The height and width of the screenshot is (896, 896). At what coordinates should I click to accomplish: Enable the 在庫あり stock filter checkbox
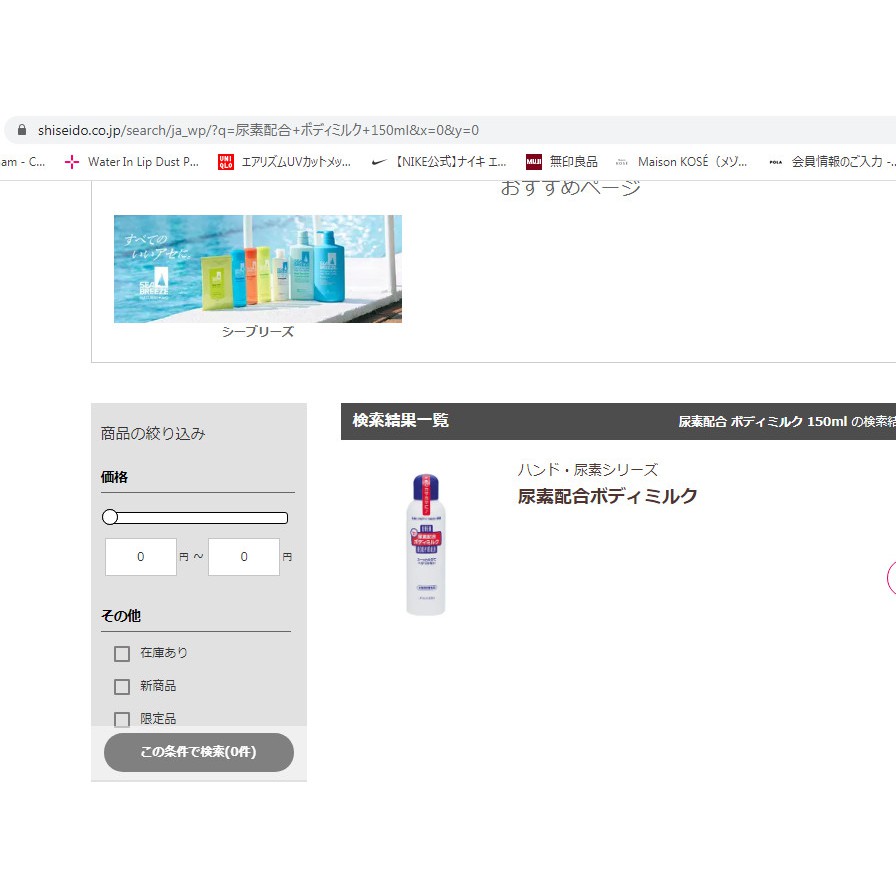click(x=122, y=653)
